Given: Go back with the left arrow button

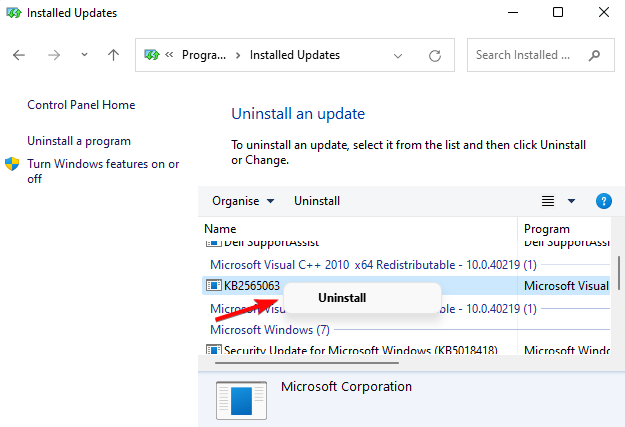Looking at the screenshot, I should point(19,55).
